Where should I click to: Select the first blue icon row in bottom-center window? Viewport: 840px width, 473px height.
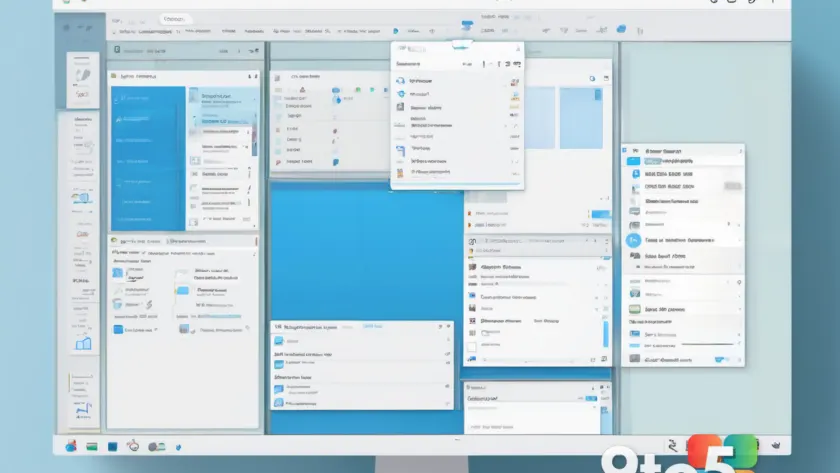(362, 341)
